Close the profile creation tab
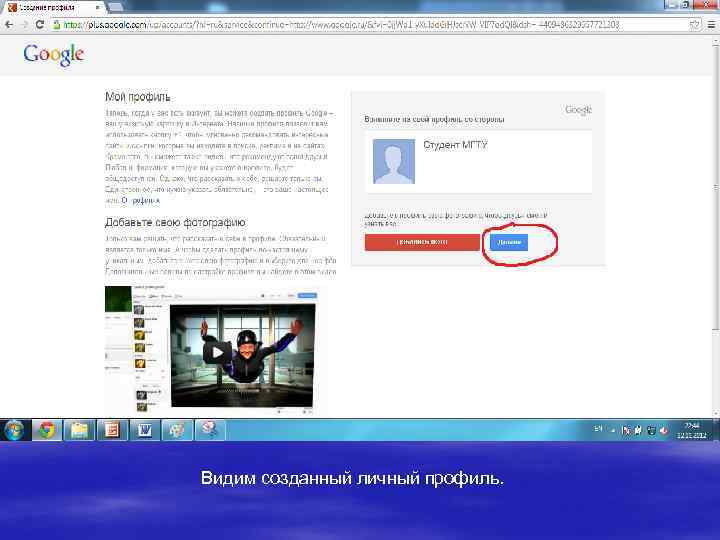 coord(98,7)
